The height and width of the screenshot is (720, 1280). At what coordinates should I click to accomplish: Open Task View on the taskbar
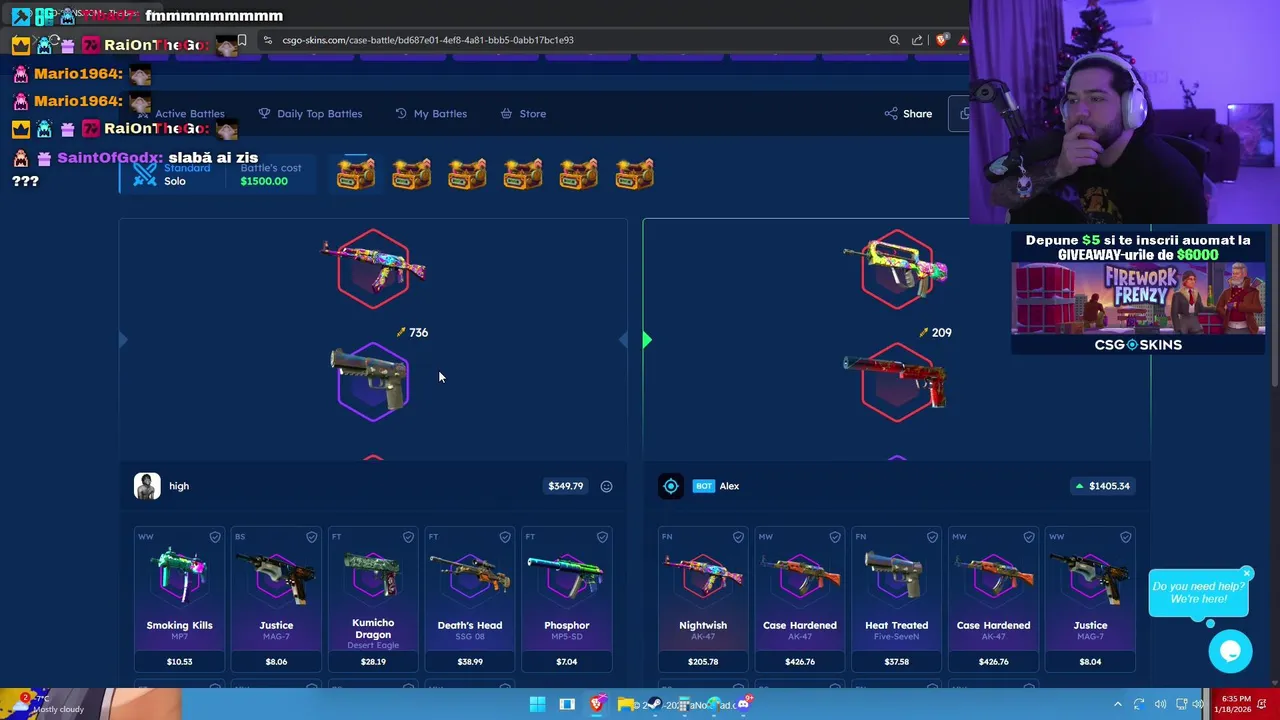(x=567, y=704)
